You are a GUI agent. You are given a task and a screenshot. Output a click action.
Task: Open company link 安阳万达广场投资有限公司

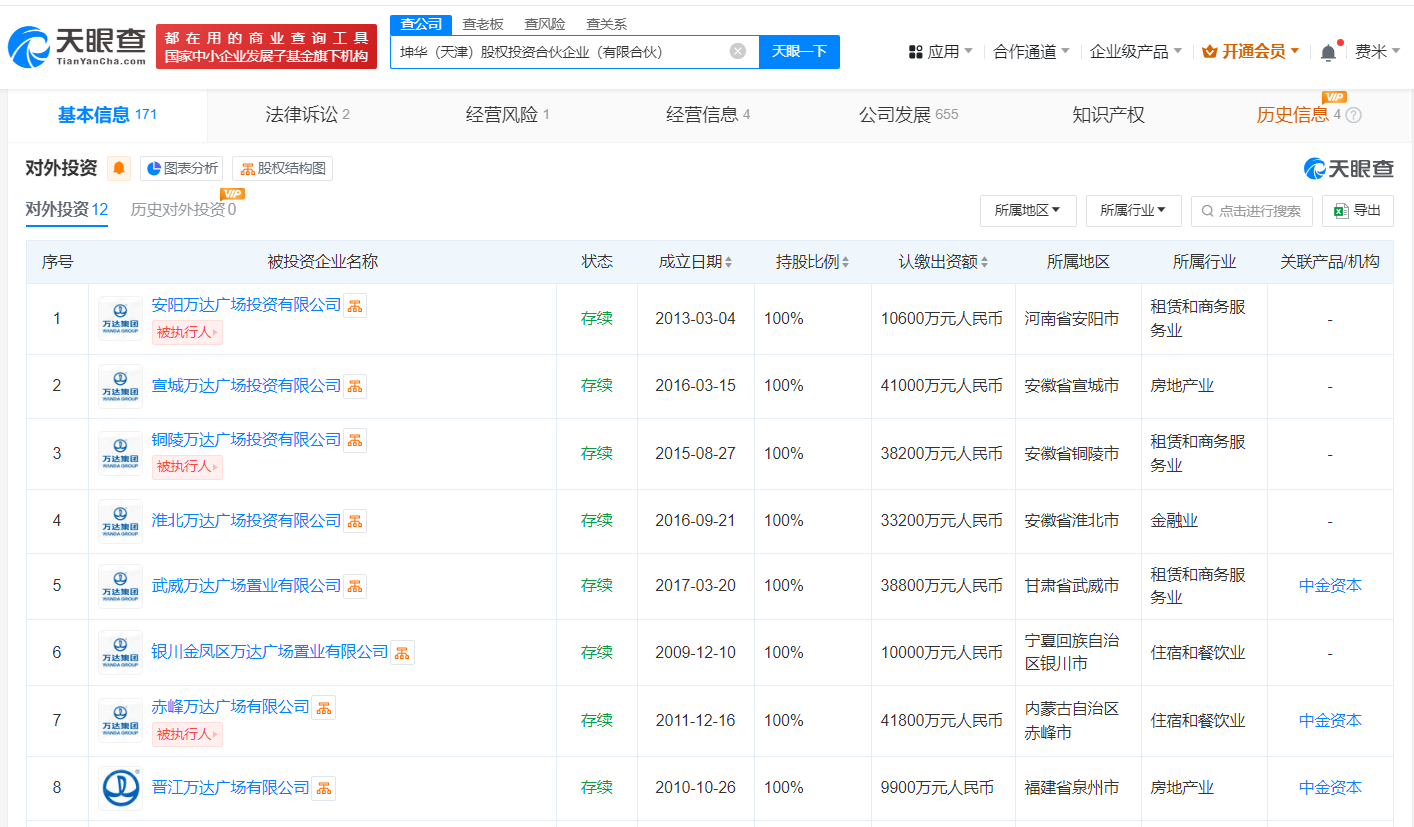point(246,305)
